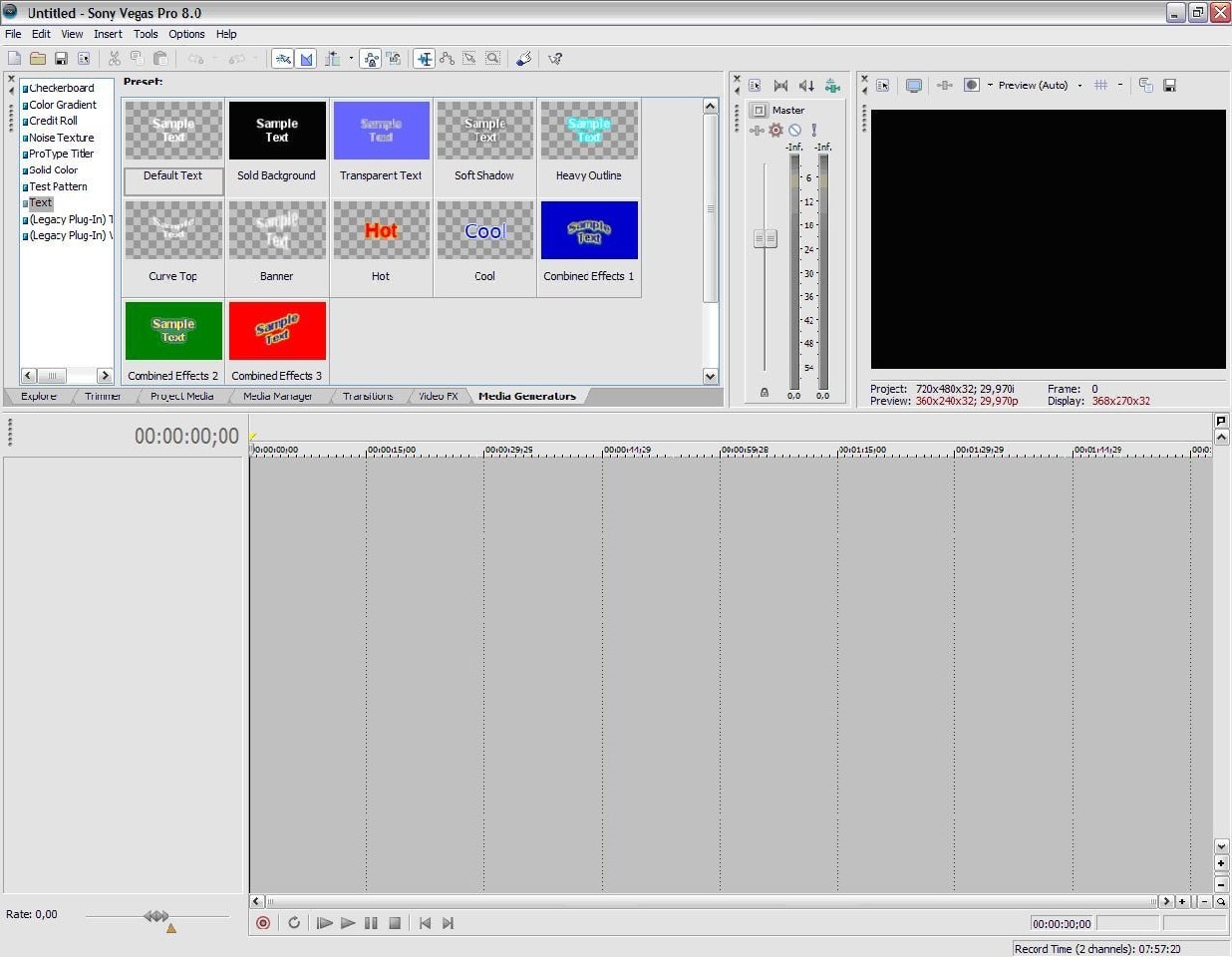This screenshot has height=957, width=1232.
Task: Open the Preview (Auto) quality dropdown
Action: pos(1079,85)
